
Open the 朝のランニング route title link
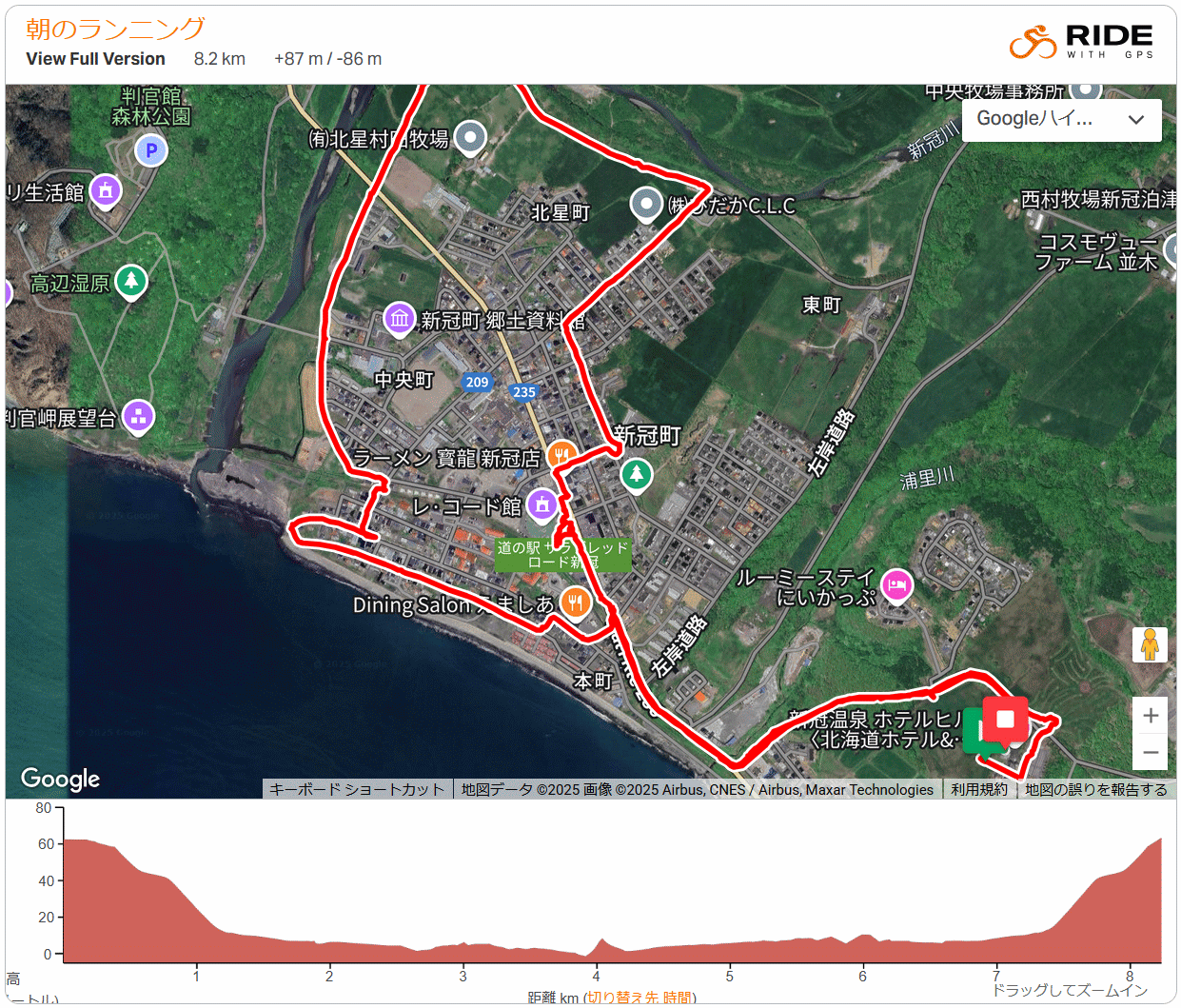(115, 29)
